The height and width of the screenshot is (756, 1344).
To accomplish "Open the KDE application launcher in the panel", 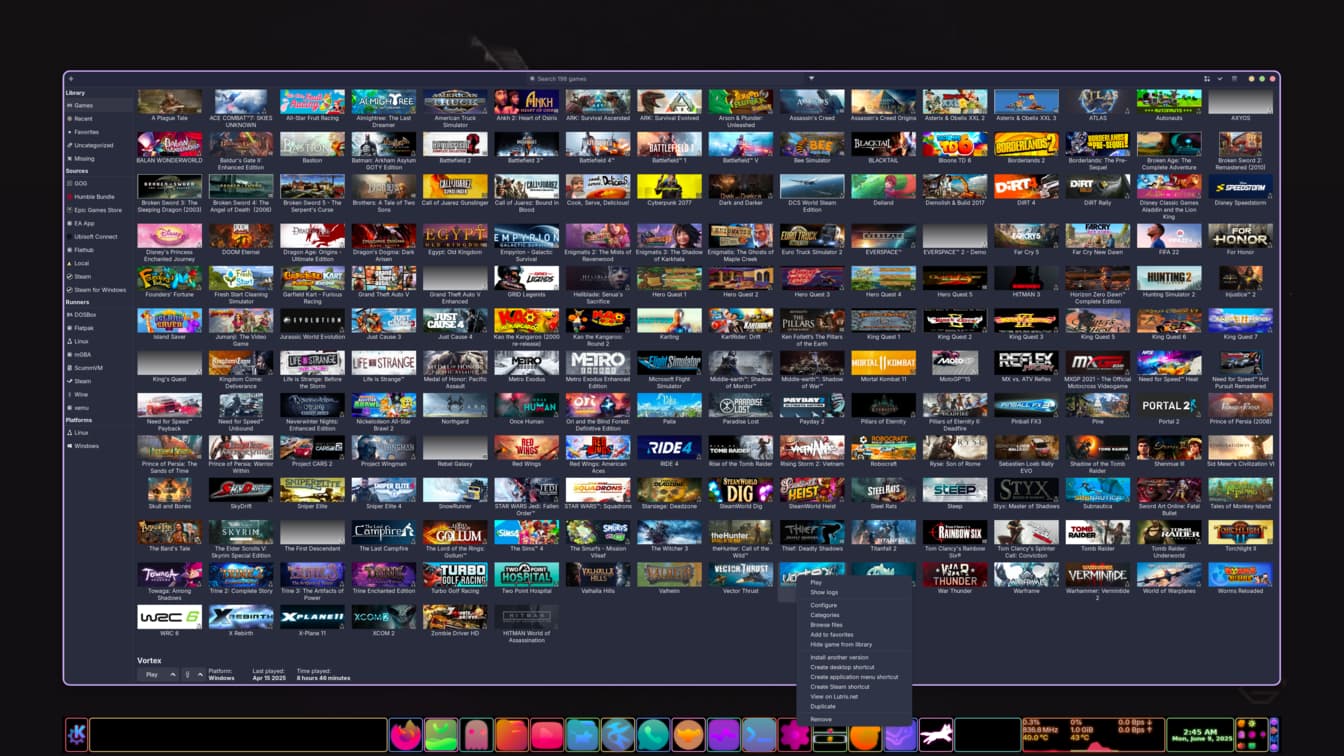I will 77,735.
